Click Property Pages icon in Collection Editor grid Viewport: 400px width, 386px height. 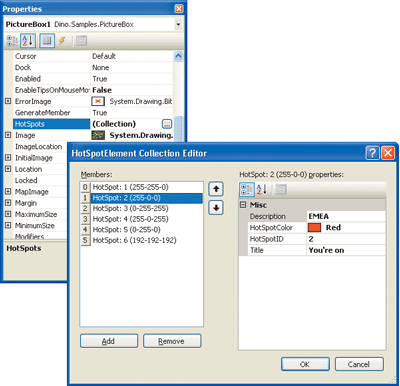tap(281, 190)
